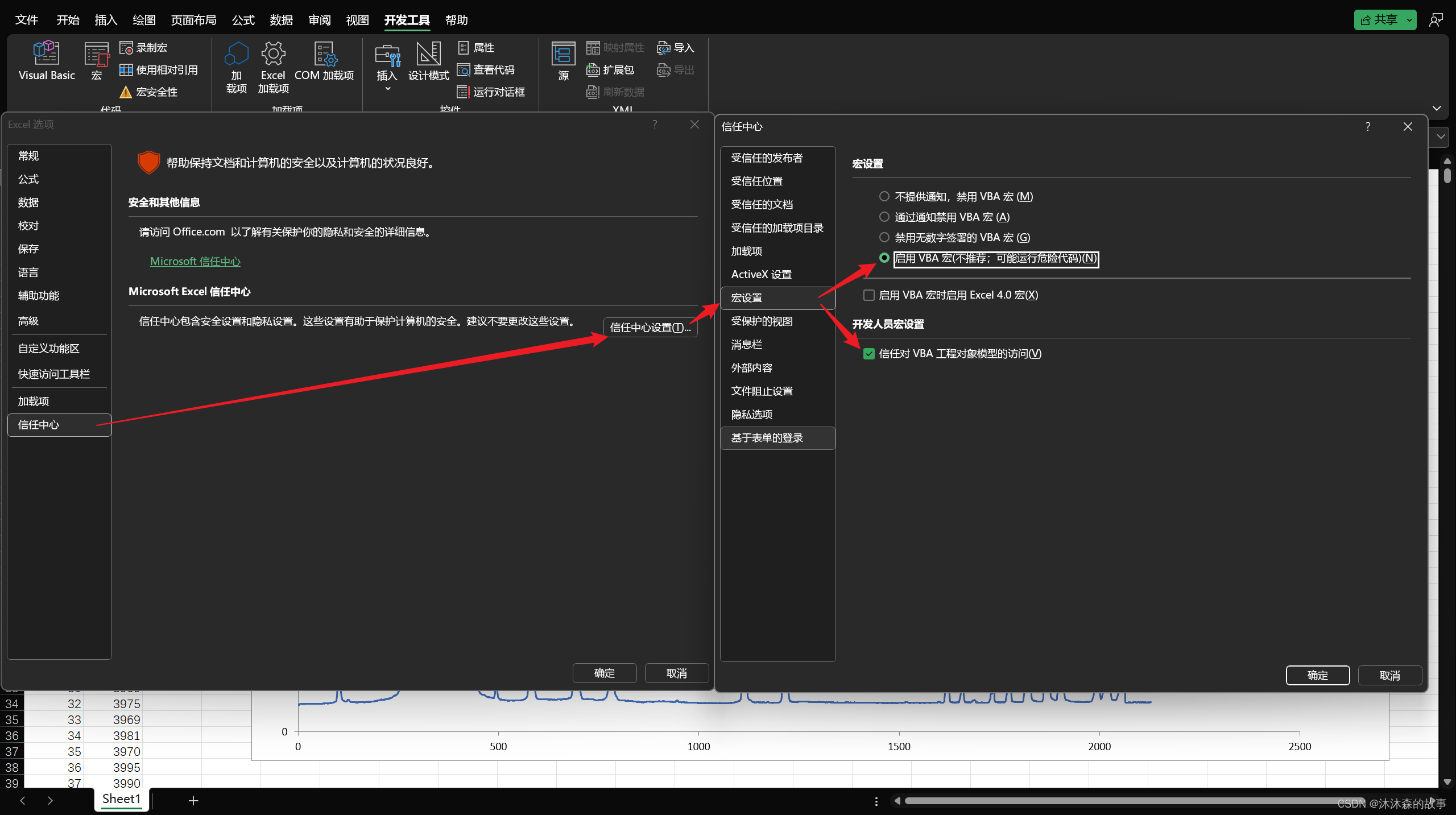Click Microsoft信任中心 hyperlink
Image resolution: width=1456 pixels, height=815 pixels.
[x=197, y=261]
